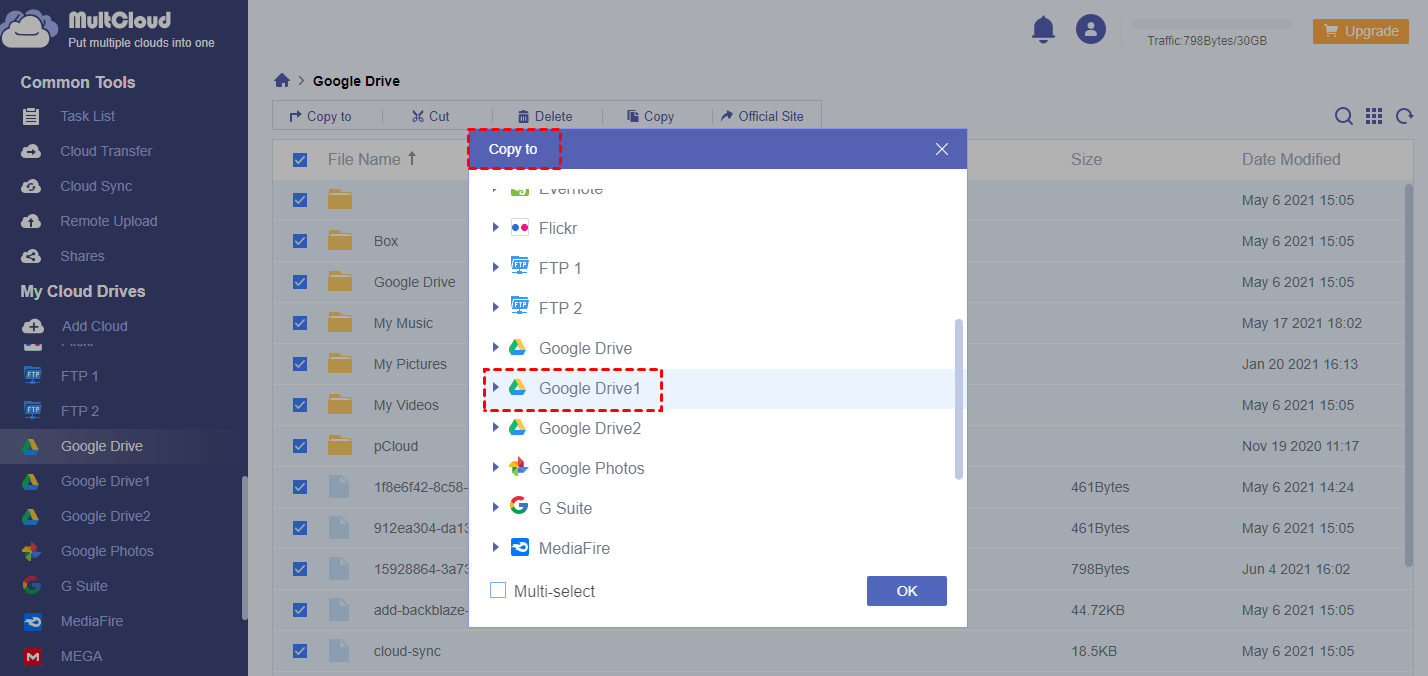Click MultCloud logo
This screenshot has height=676, width=1428.
coord(108,29)
